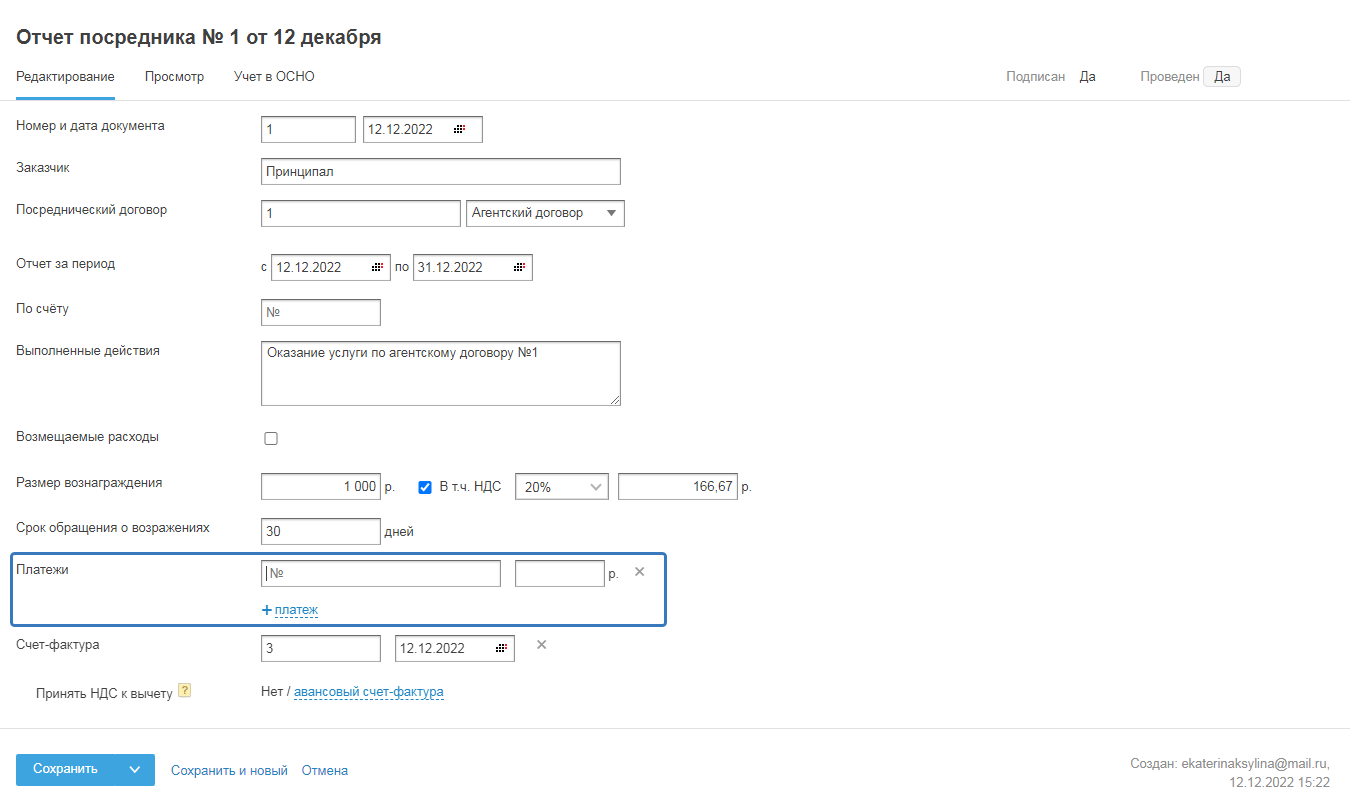Toggle the 'Проведен' status Да button

pyautogui.click(x=1221, y=77)
